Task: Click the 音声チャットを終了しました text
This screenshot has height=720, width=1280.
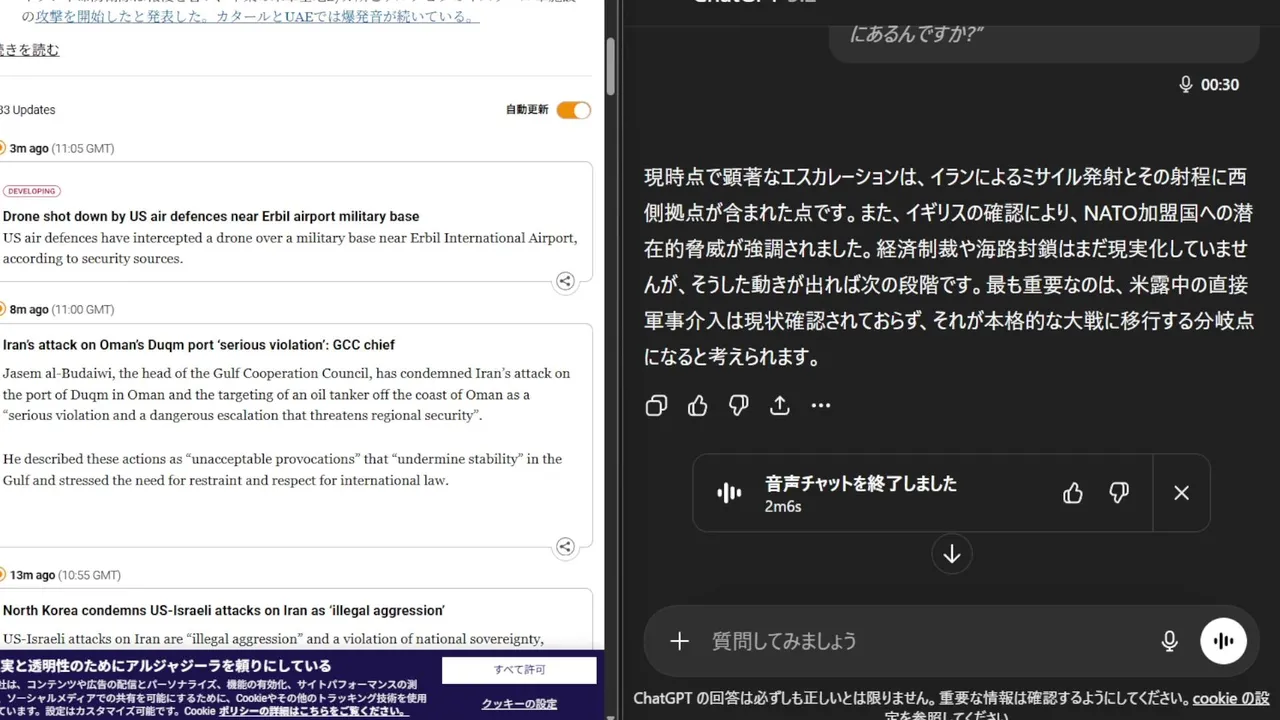Action: pyautogui.click(x=861, y=483)
